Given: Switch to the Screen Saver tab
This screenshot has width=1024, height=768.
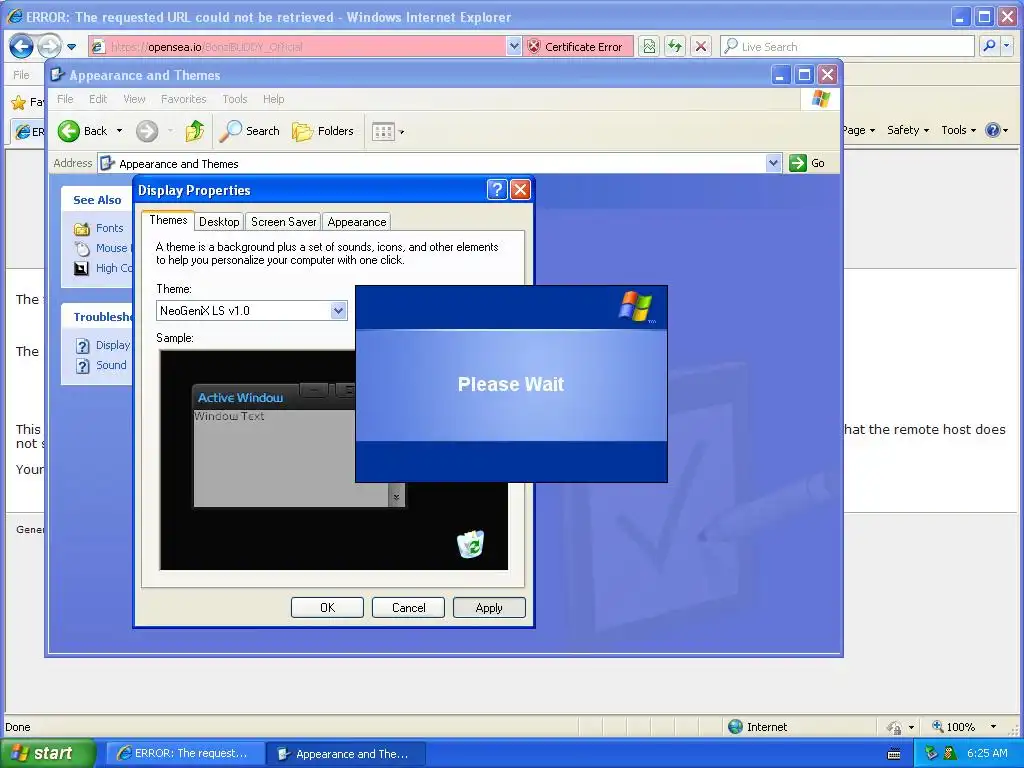Looking at the screenshot, I should [x=283, y=222].
